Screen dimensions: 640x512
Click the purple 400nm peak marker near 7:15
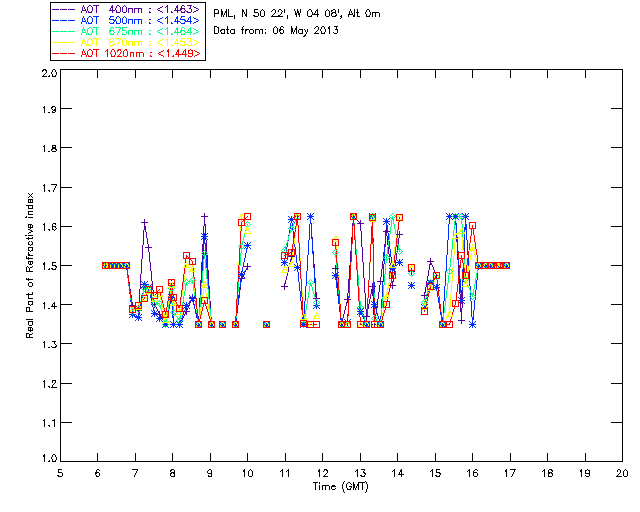click(x=144, y=222)
